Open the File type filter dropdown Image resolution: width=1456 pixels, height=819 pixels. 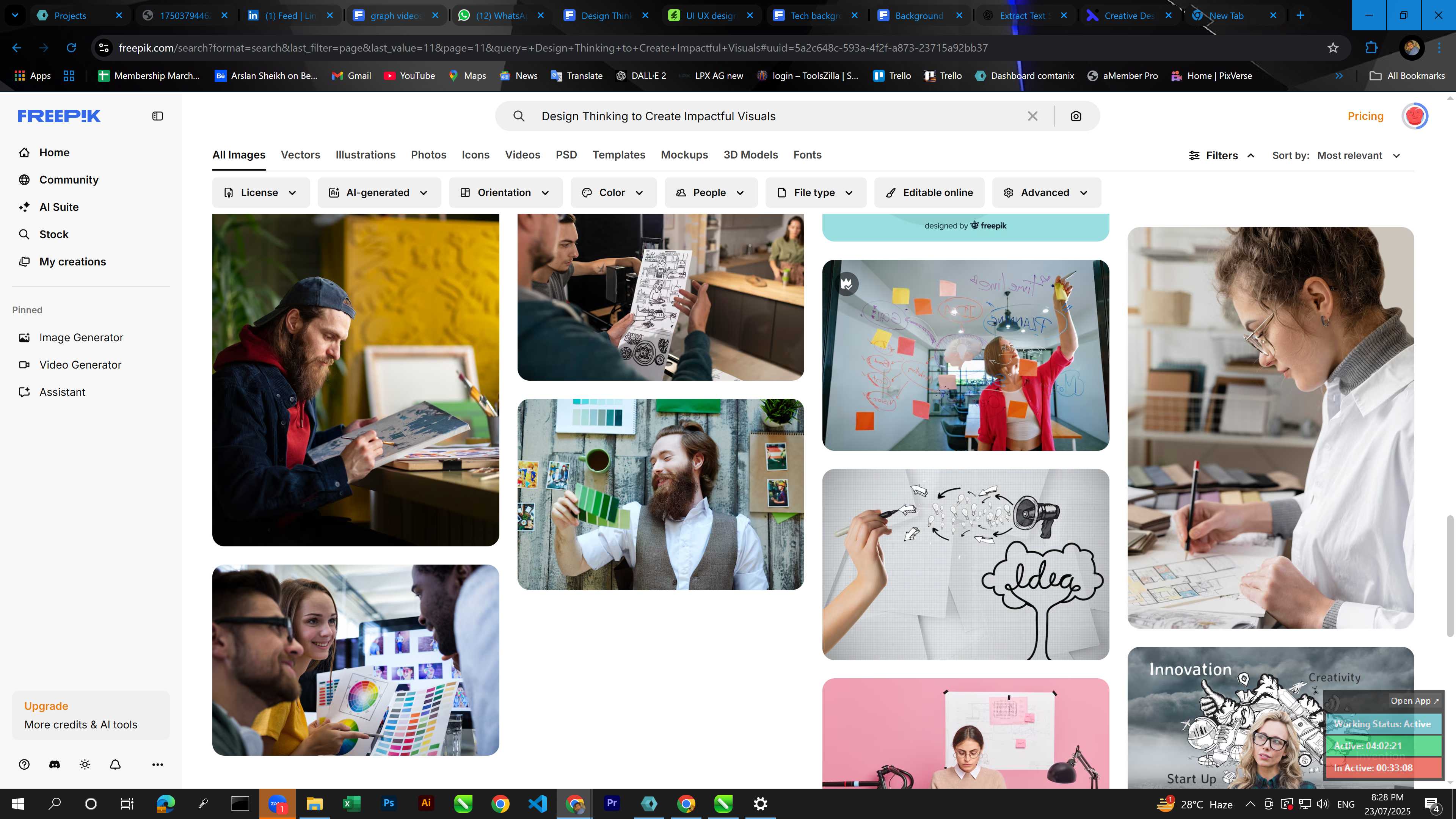pyautogui.click(x=815, y=193)
